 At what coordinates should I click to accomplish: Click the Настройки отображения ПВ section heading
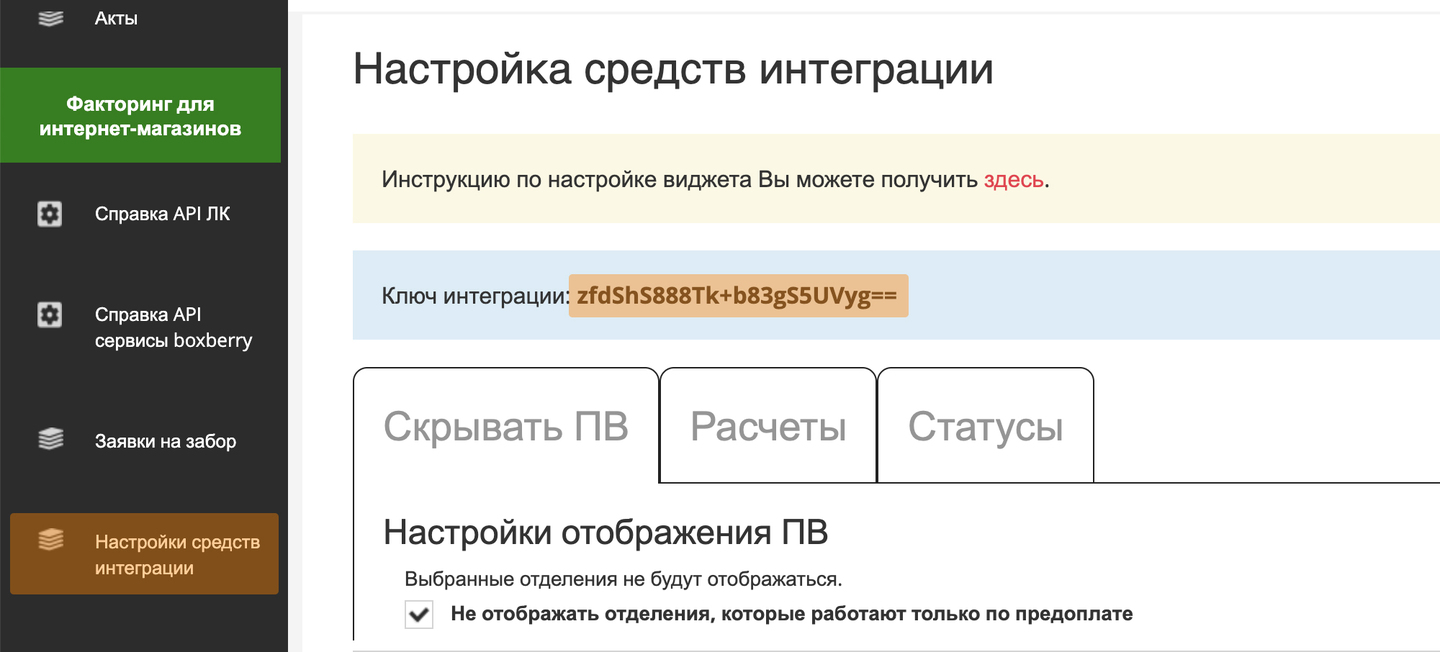[x=605, y=532]
